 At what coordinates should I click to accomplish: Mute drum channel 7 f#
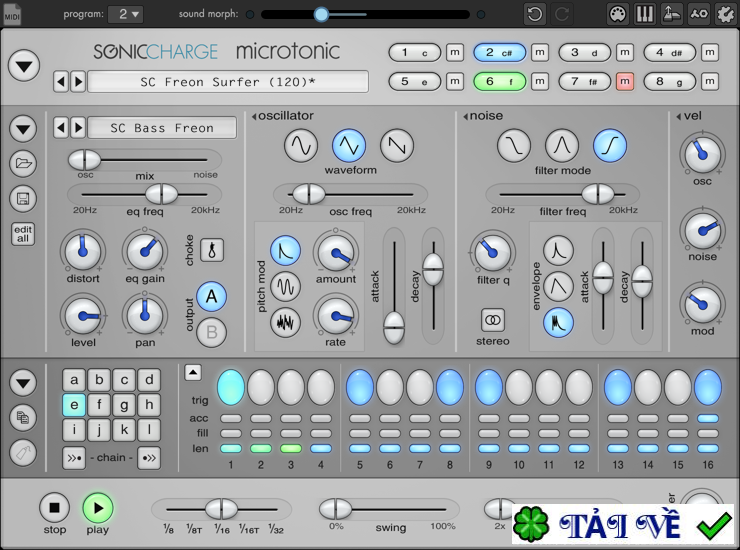click(x=625, y=82)
